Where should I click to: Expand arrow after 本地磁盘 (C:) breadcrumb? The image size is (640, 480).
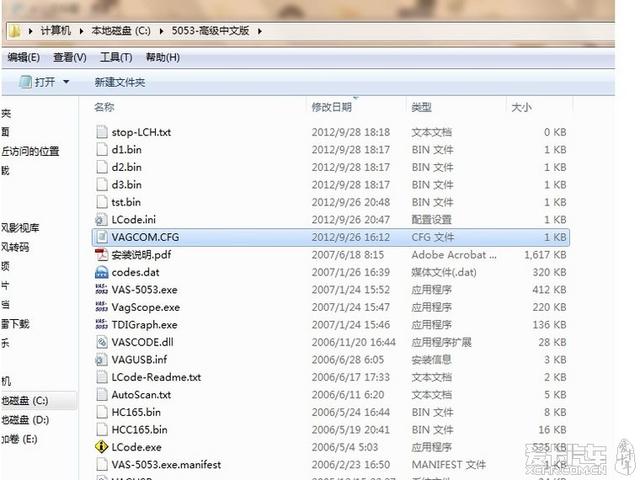click(x=162, y=31)
